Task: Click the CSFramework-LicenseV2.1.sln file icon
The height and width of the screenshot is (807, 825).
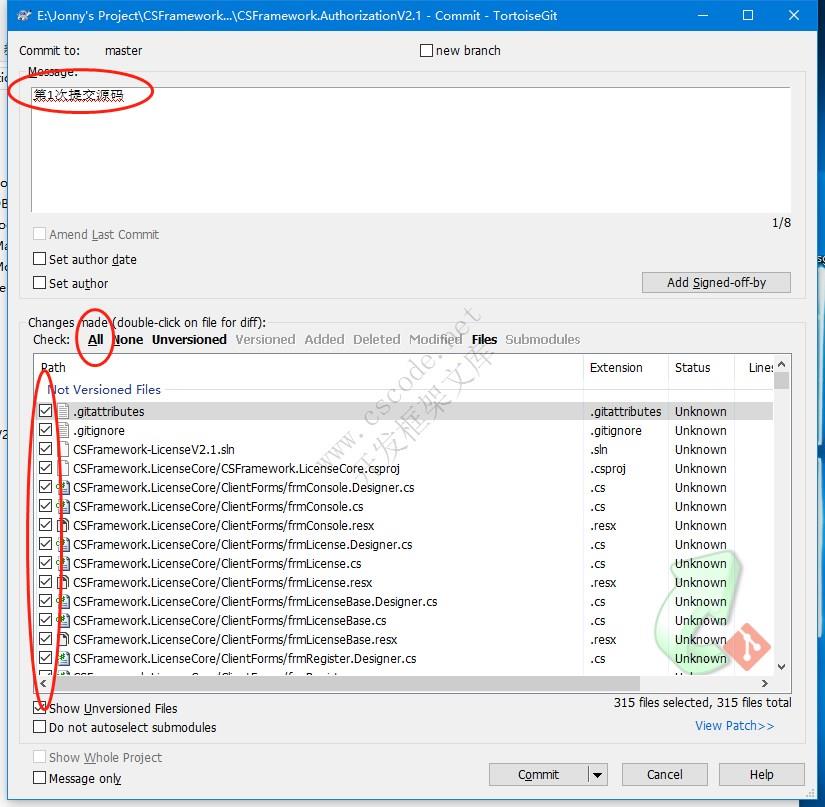Action: (x=63, y=449)
